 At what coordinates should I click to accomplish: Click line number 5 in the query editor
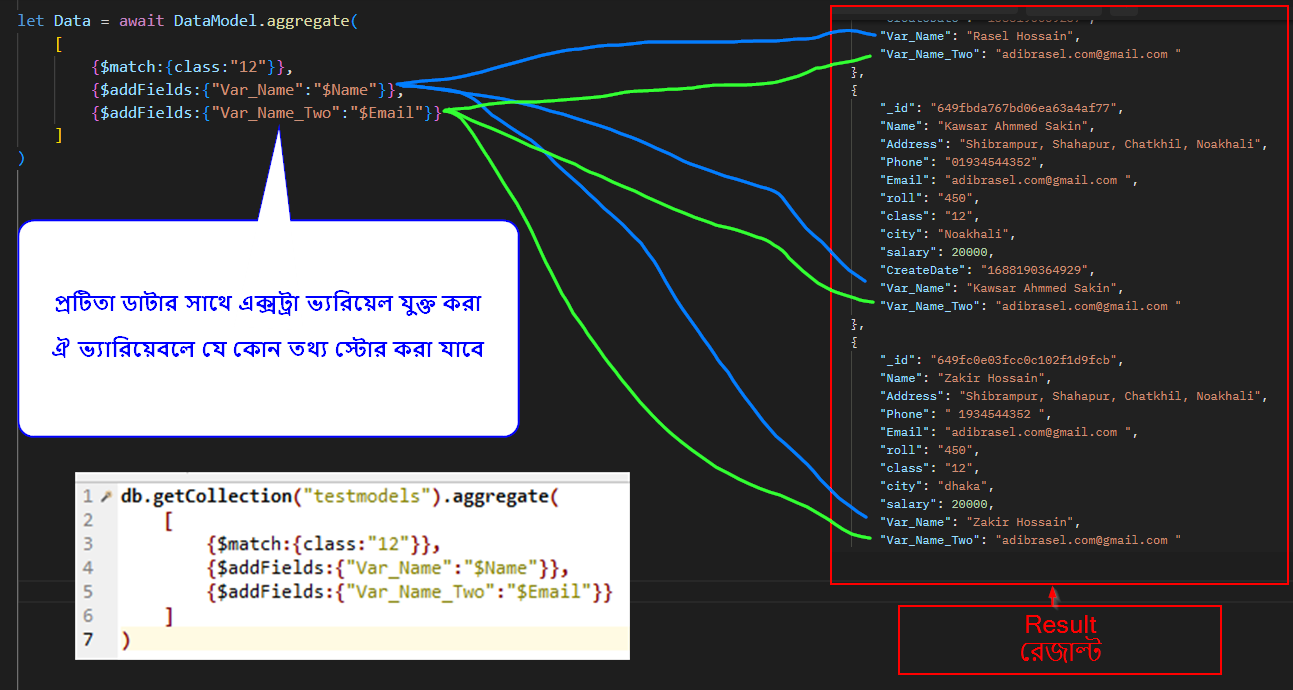click(x=88, y=592)
